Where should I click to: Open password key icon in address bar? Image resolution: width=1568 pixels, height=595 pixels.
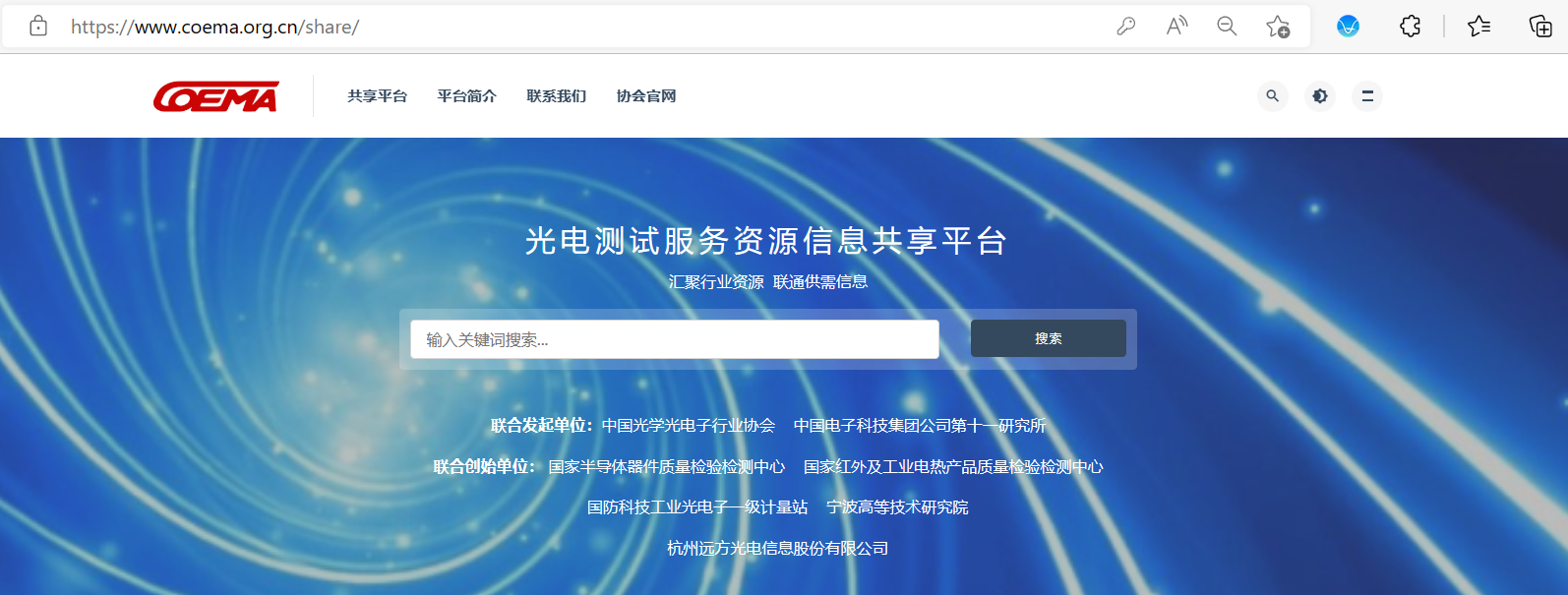pos(1126,27)
